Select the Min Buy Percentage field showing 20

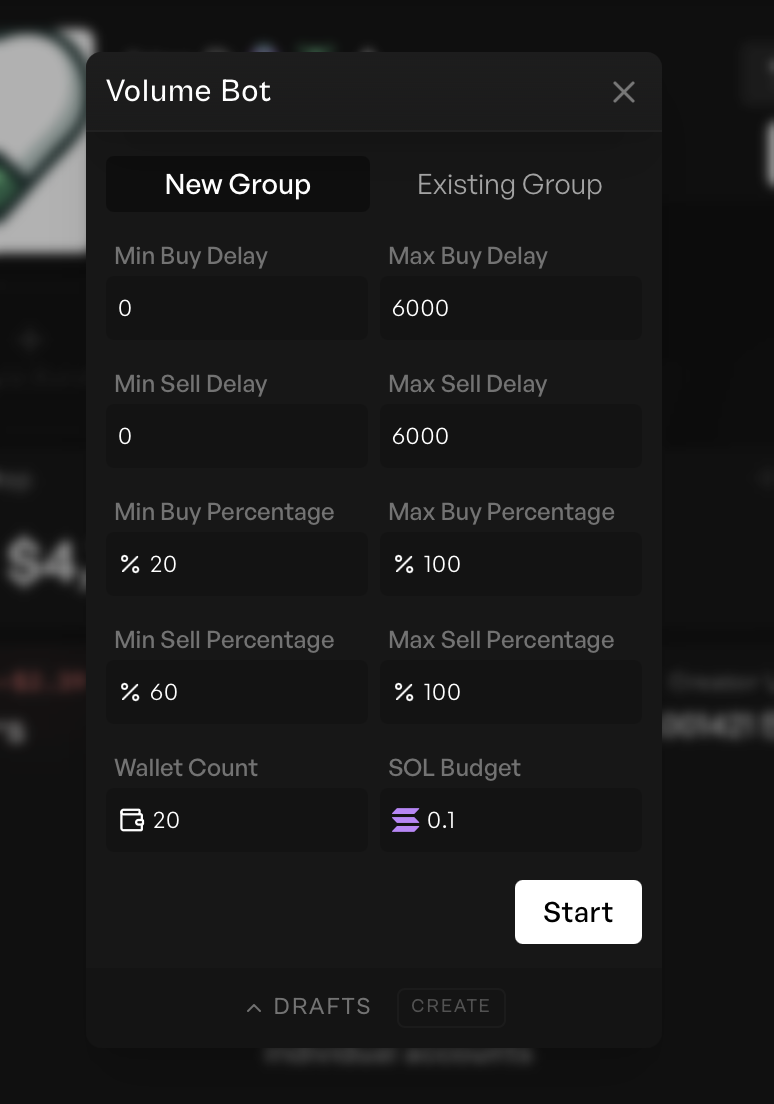[237, 564]
